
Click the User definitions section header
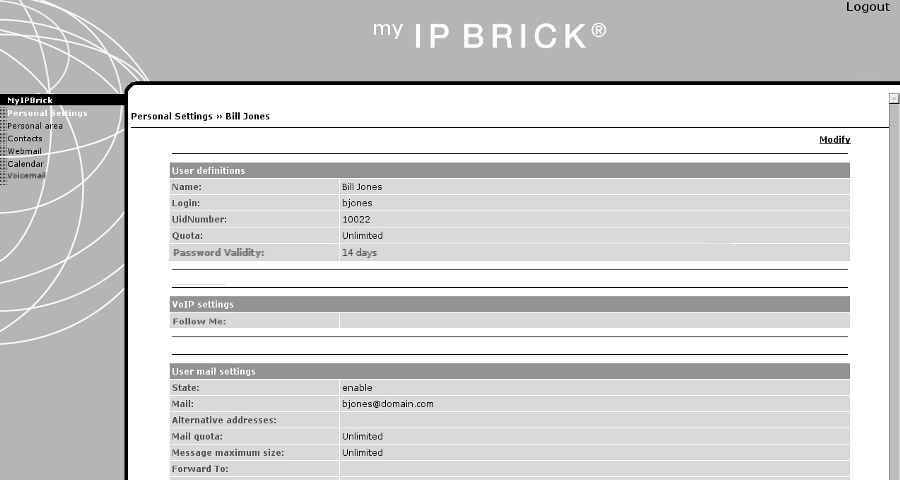tap(510, 171)
